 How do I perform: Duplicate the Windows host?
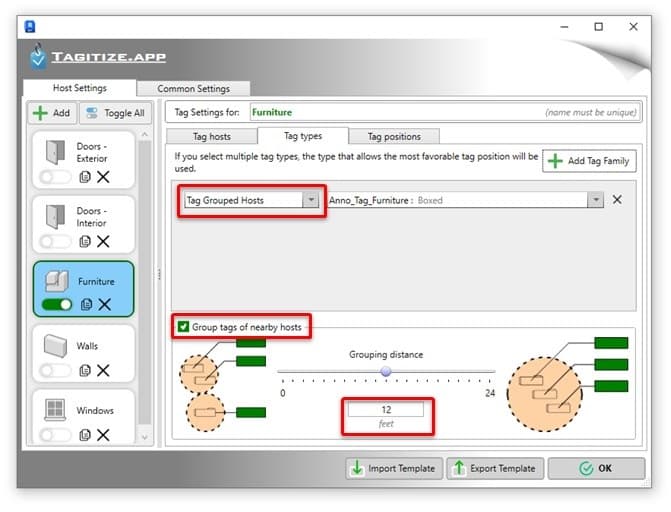tap(85, 435)
